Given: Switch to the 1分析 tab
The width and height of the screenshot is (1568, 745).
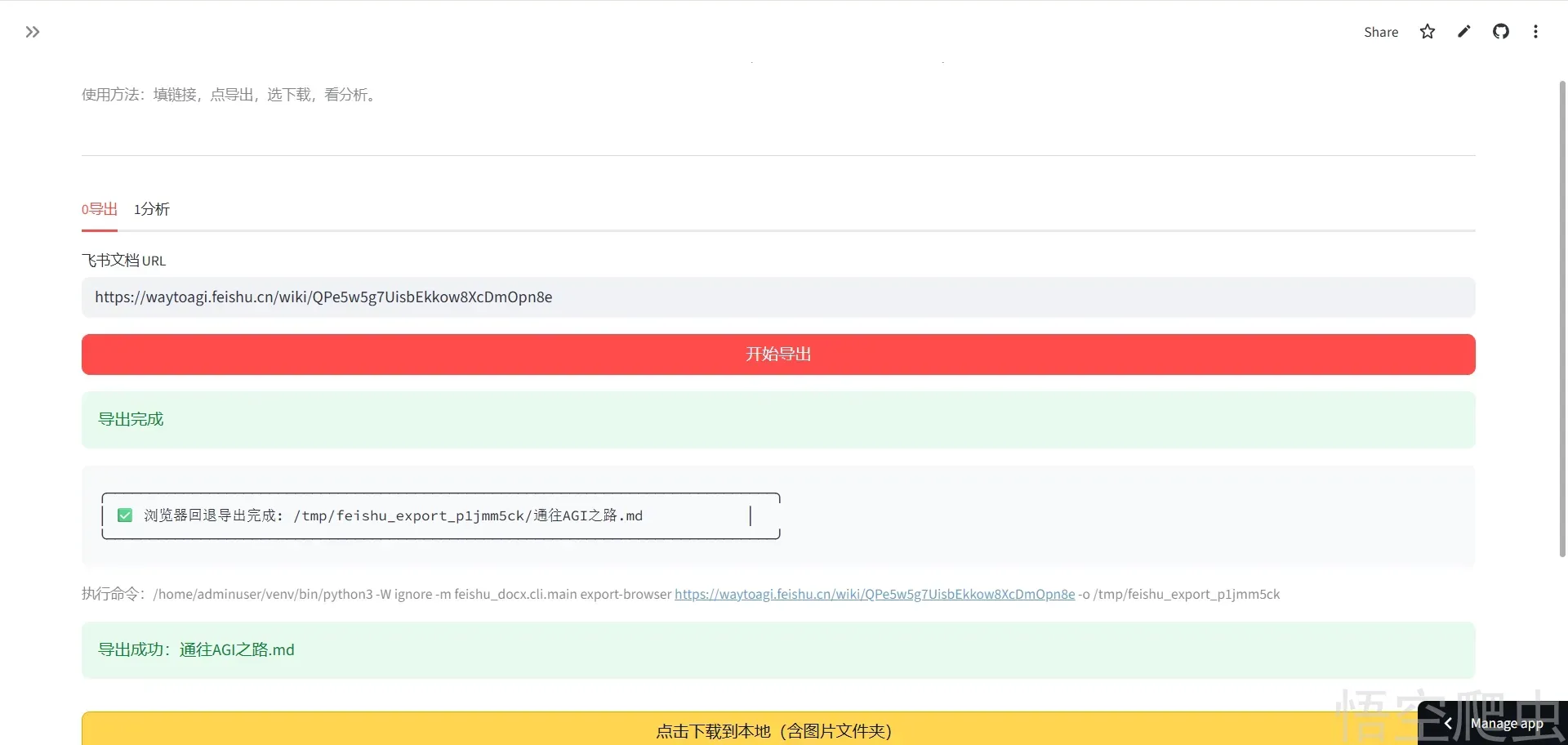Looking at the screenshot, I should point(152,209).
